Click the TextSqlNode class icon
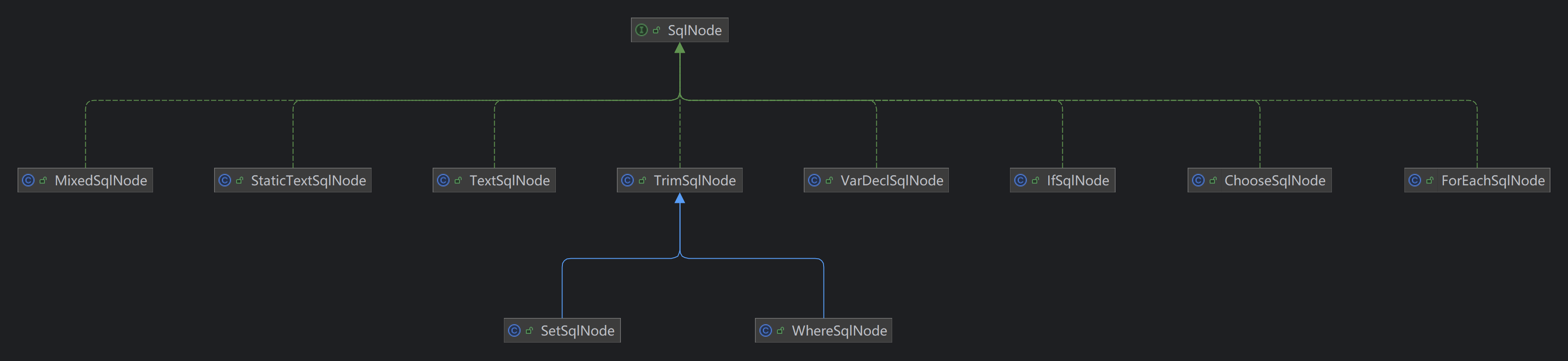The image size is (1568, 361). [443, 180]
